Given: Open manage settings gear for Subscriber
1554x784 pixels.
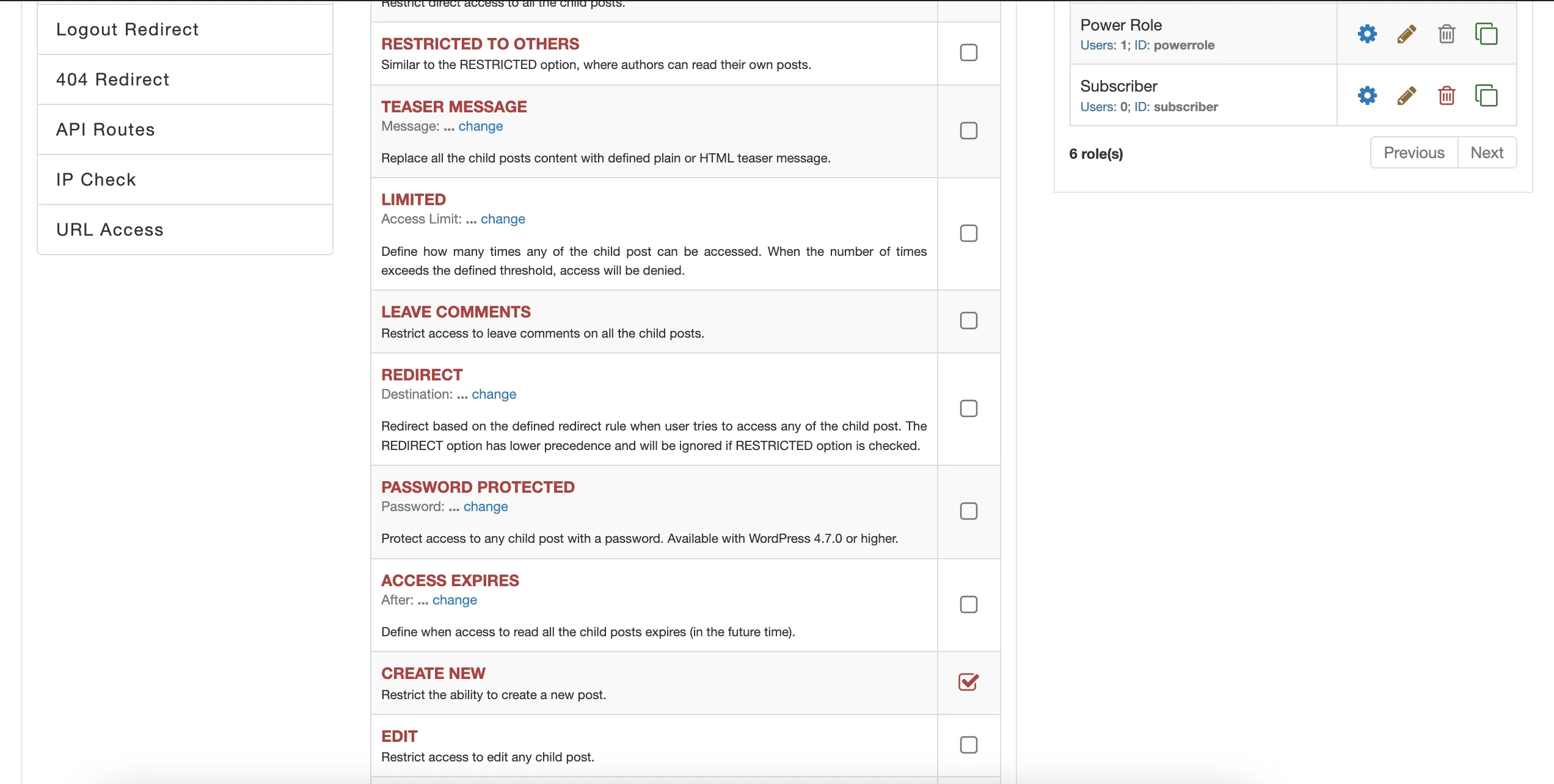Looking at the screenshot, I should (x=1367, y=95).
